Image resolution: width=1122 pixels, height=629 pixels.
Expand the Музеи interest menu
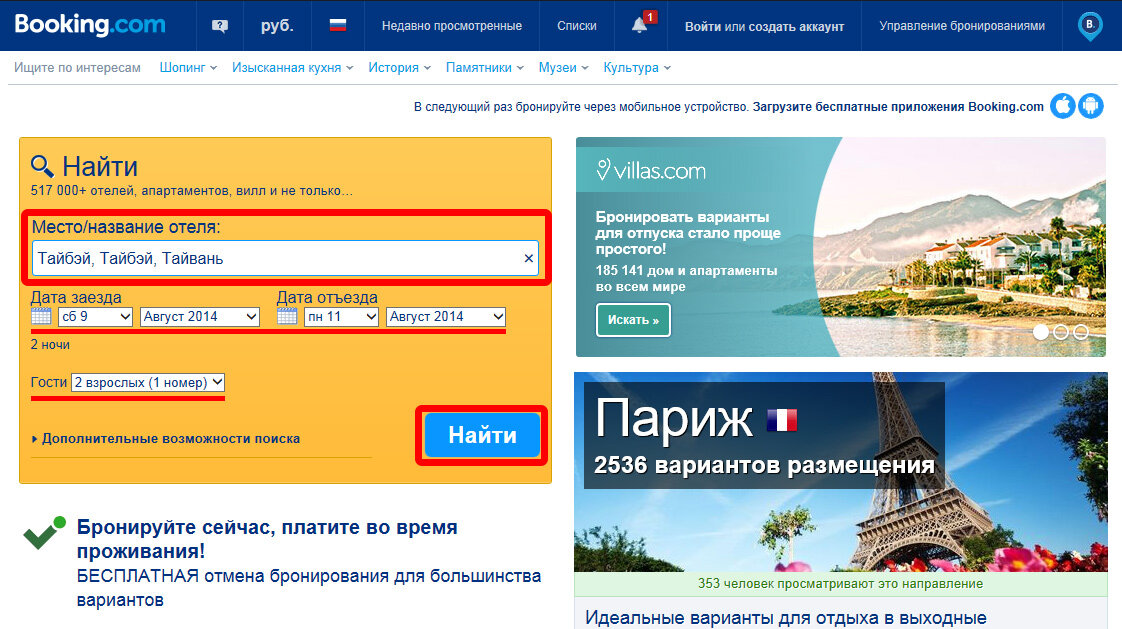[564, 68]
